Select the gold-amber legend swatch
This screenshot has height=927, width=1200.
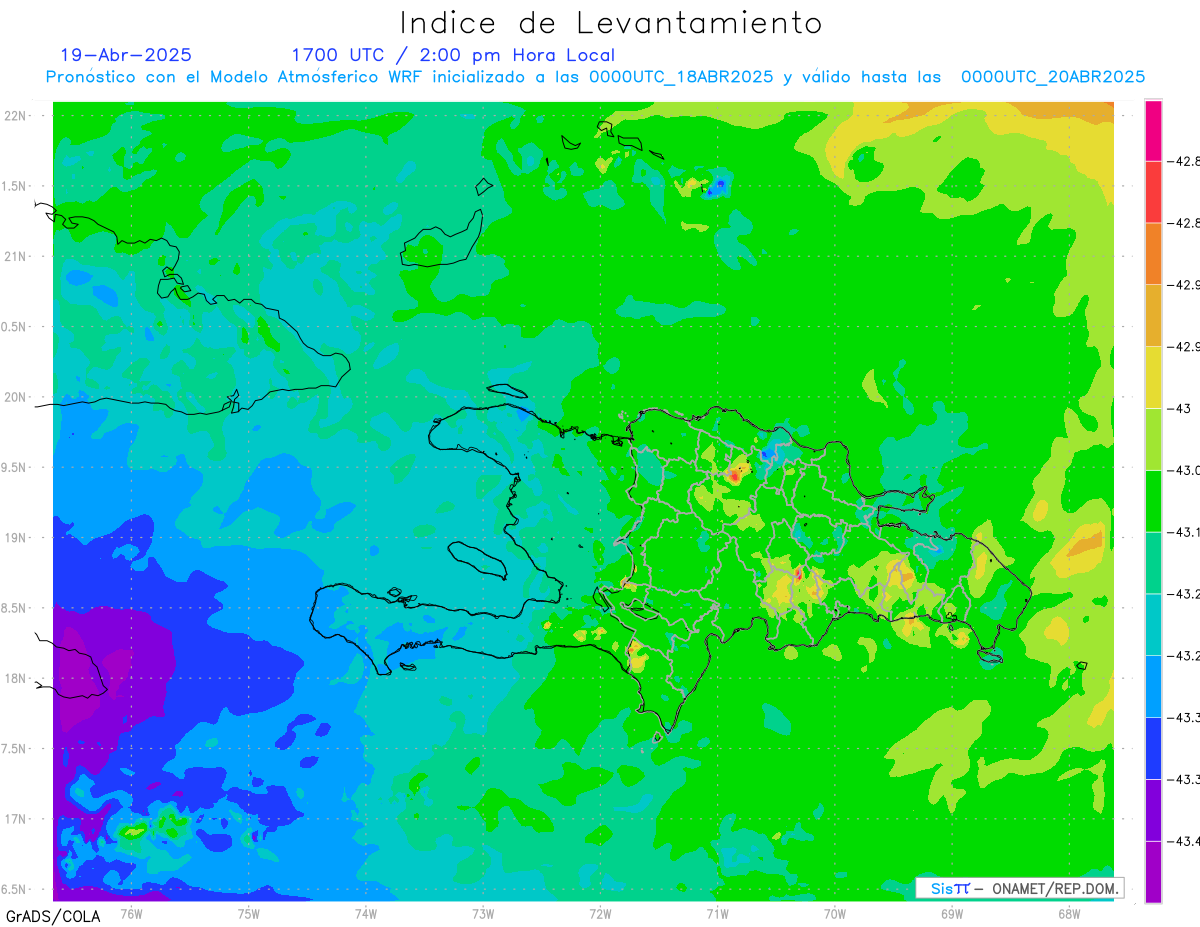(1153, 315)
